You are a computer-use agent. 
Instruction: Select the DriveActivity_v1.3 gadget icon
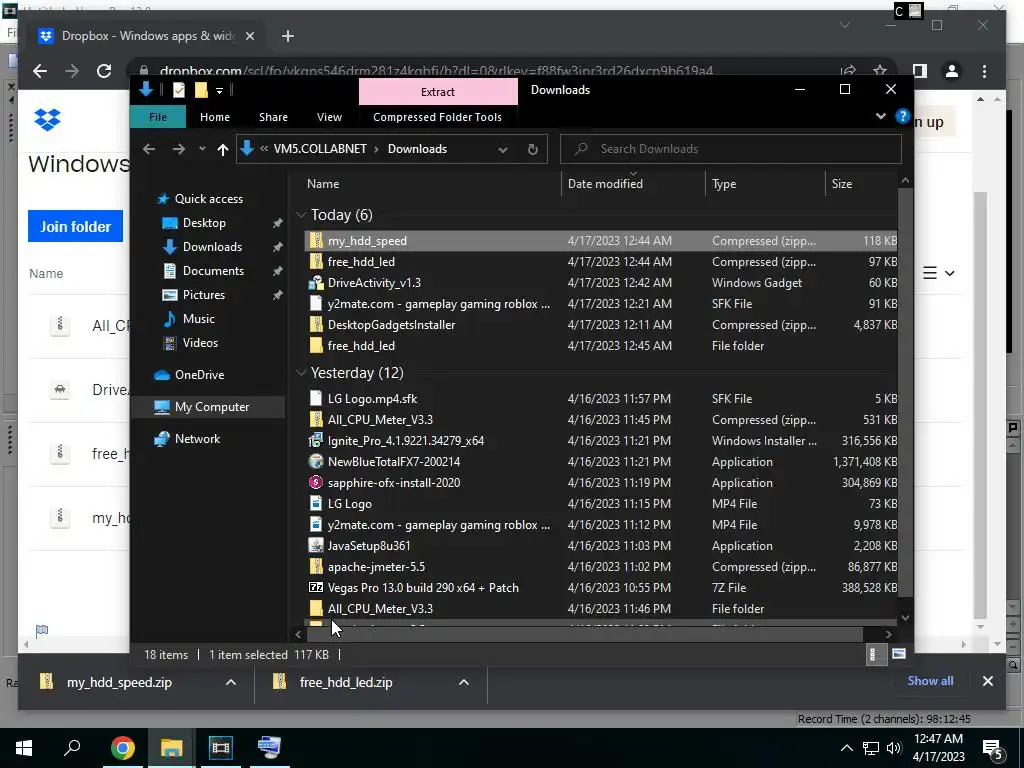click(x=316, y=282)
